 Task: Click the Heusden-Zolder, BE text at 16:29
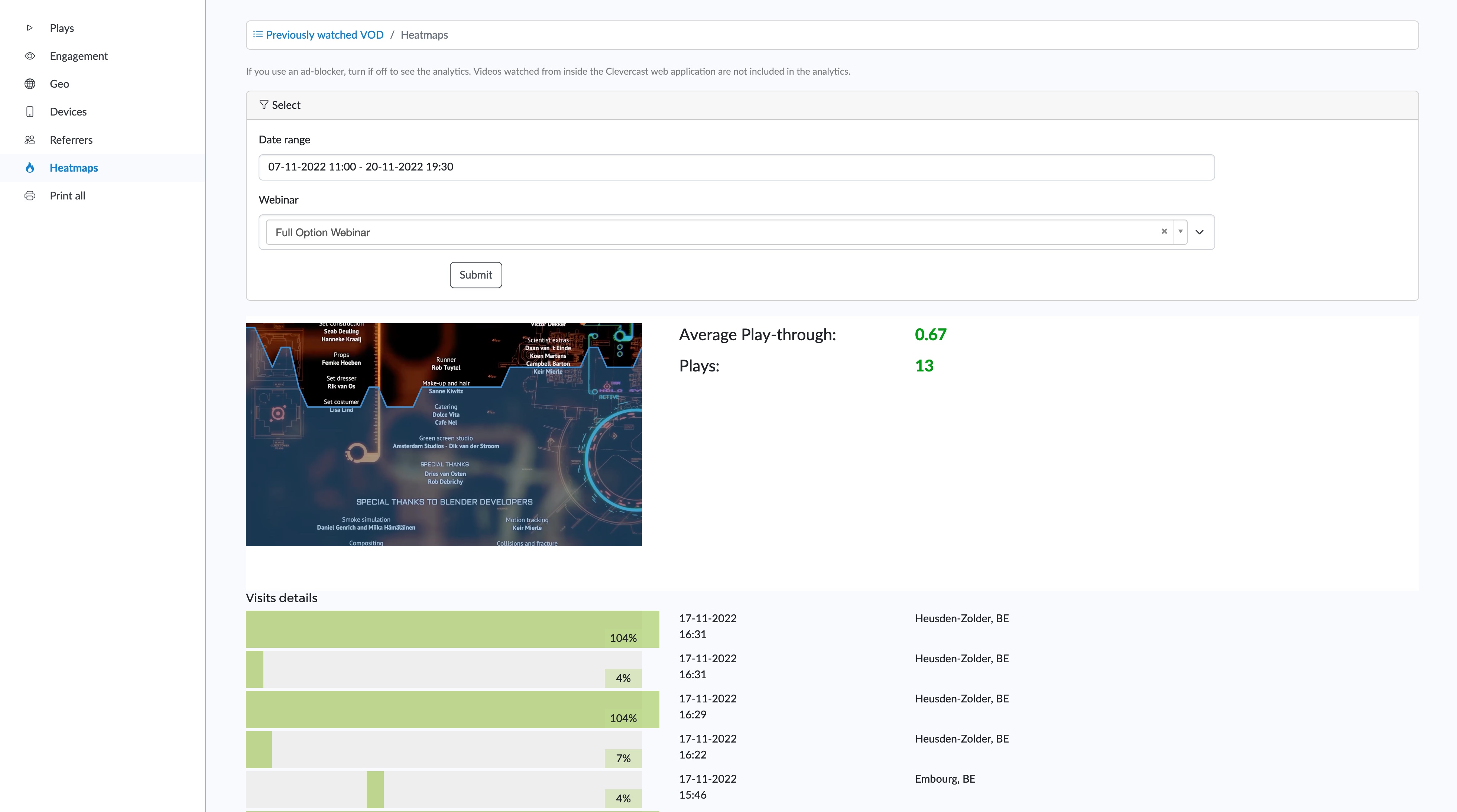[961, 698]
